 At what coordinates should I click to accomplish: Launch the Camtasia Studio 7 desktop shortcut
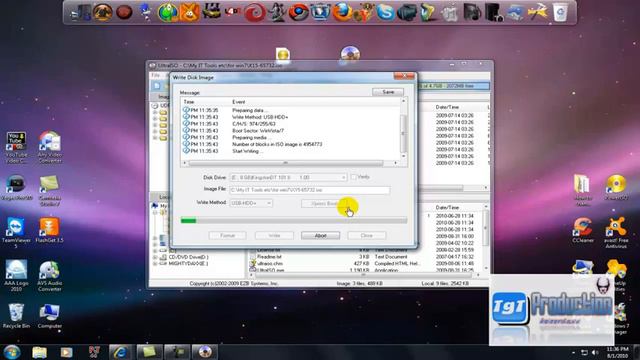pyautogui.click(x=50, y=190)
